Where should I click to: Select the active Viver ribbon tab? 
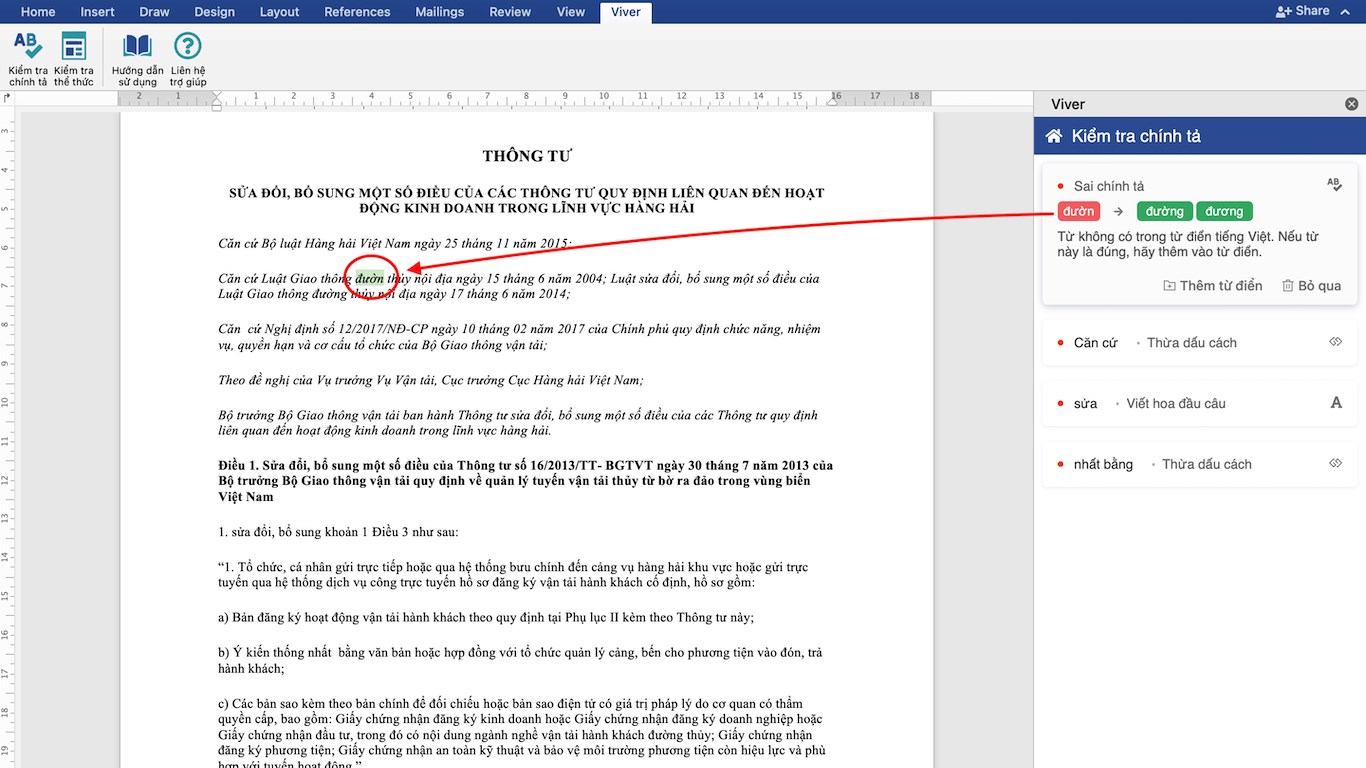pyautogui.click(x=626, y=12)
